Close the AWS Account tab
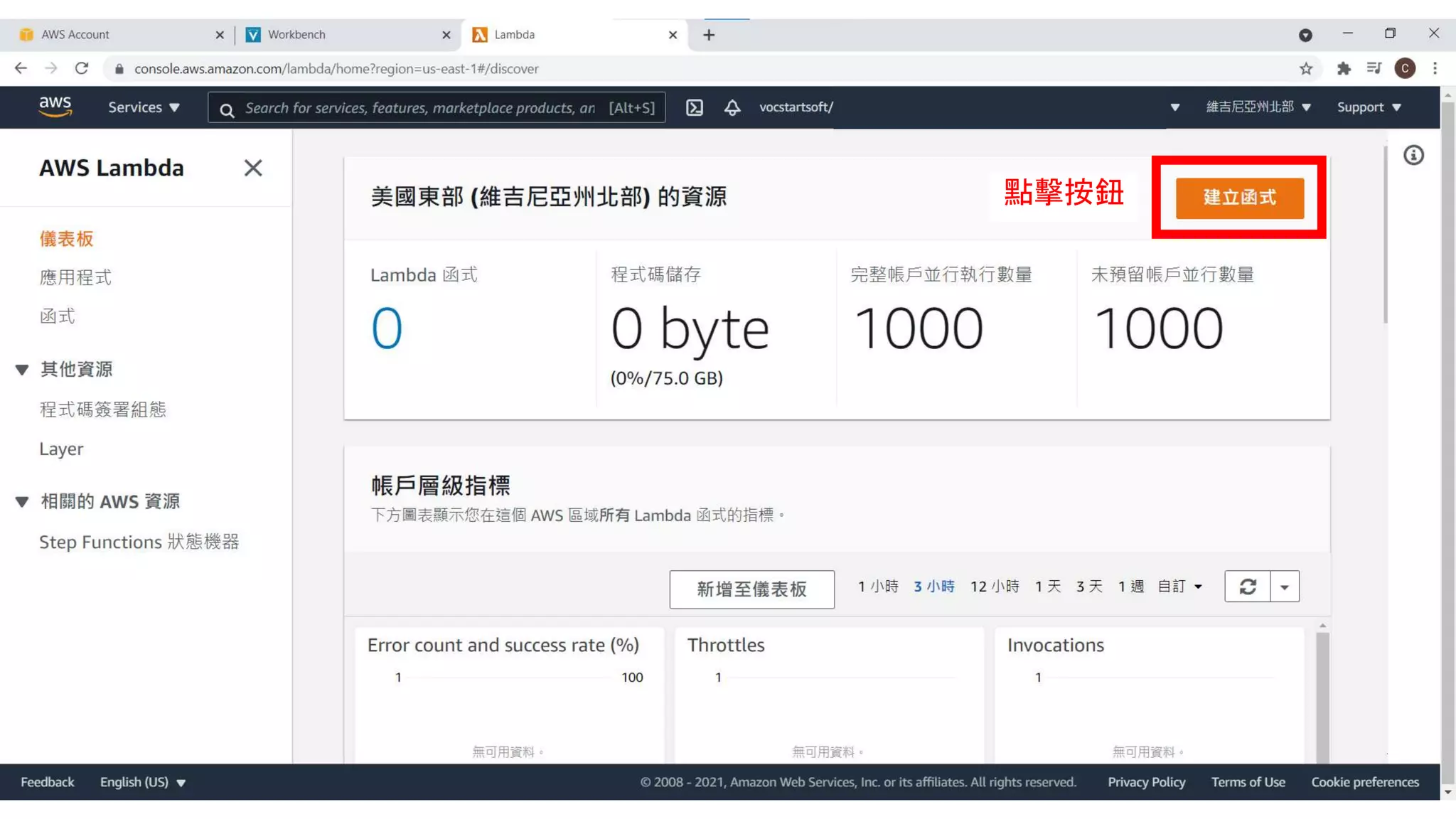Viewport: 1456px width, 819px height. [220, 35]
